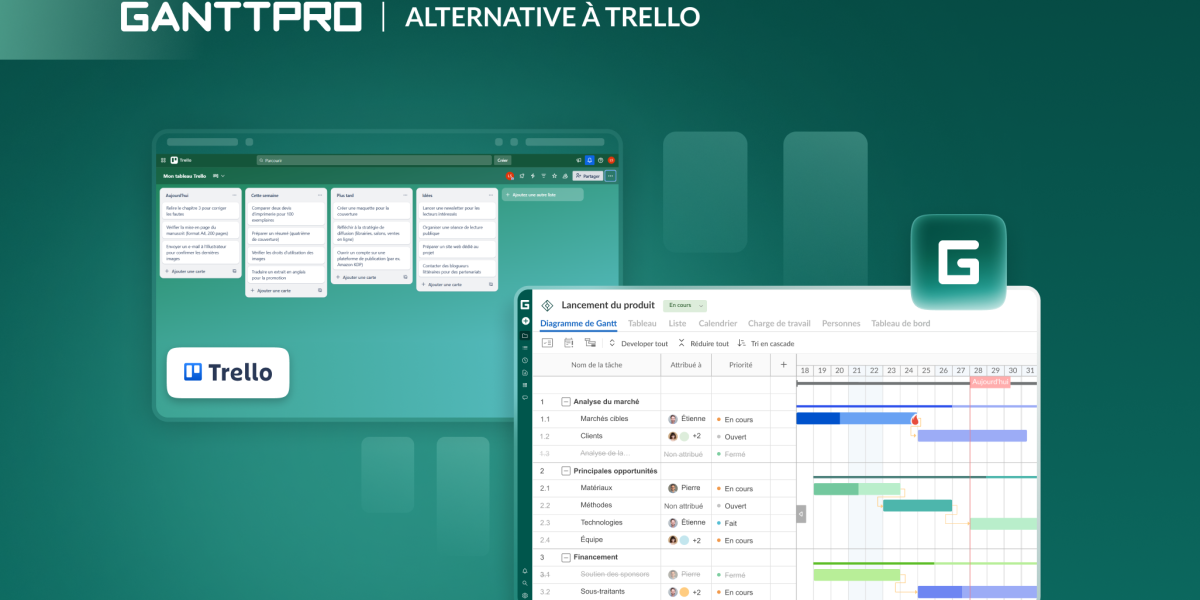
Task: Open the Charge de travail tab
Action: click(x=778, y=324)
